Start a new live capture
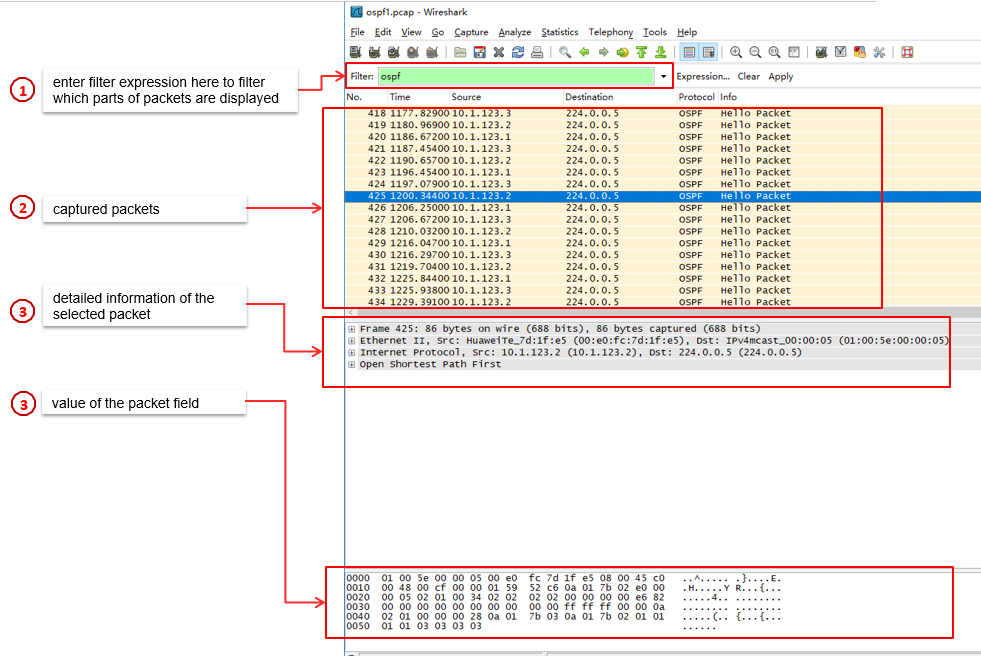The height and width of the screenshot is (656, 981). tap(394, 53)
